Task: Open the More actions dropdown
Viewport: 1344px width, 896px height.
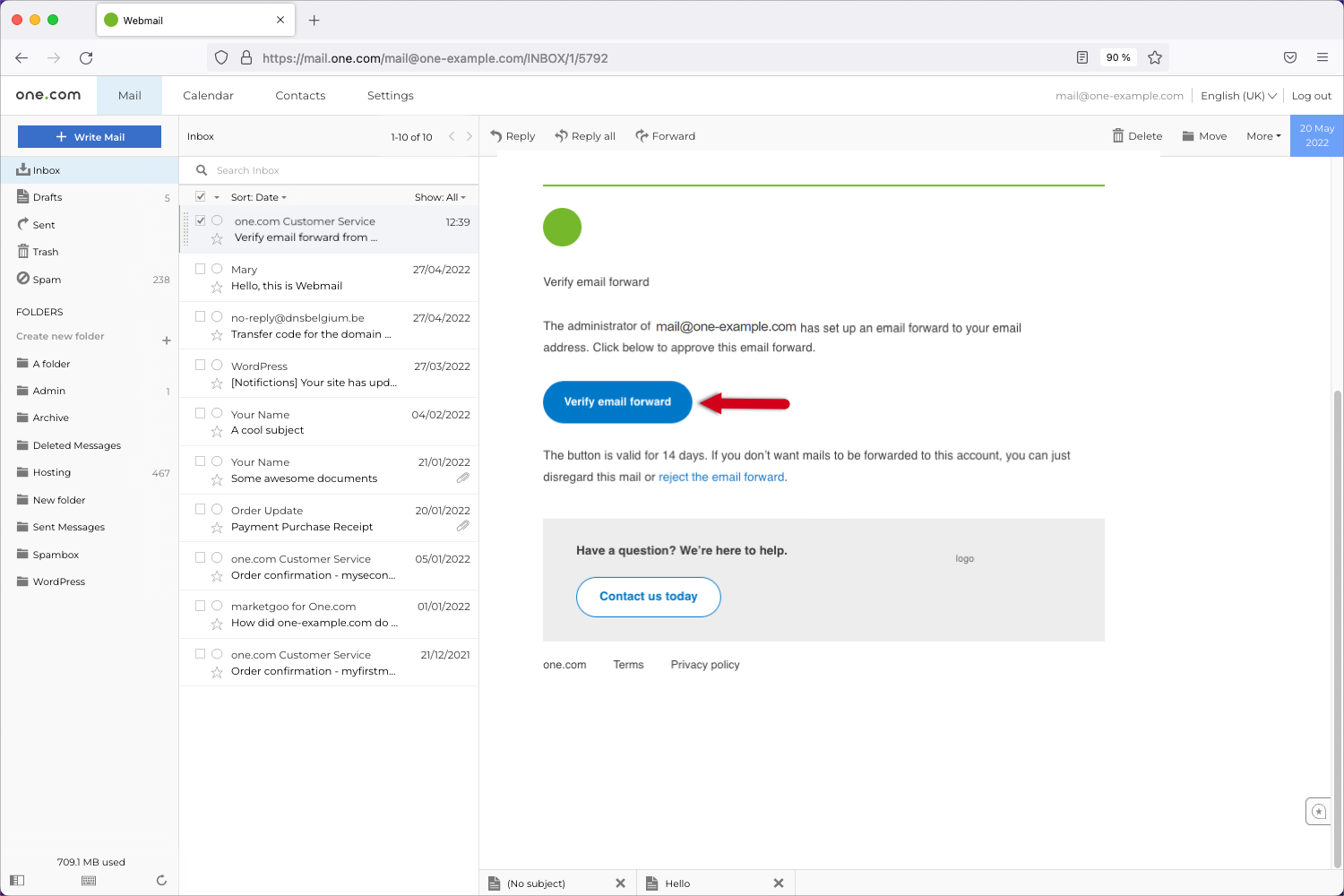Action: coord(1263,136)
